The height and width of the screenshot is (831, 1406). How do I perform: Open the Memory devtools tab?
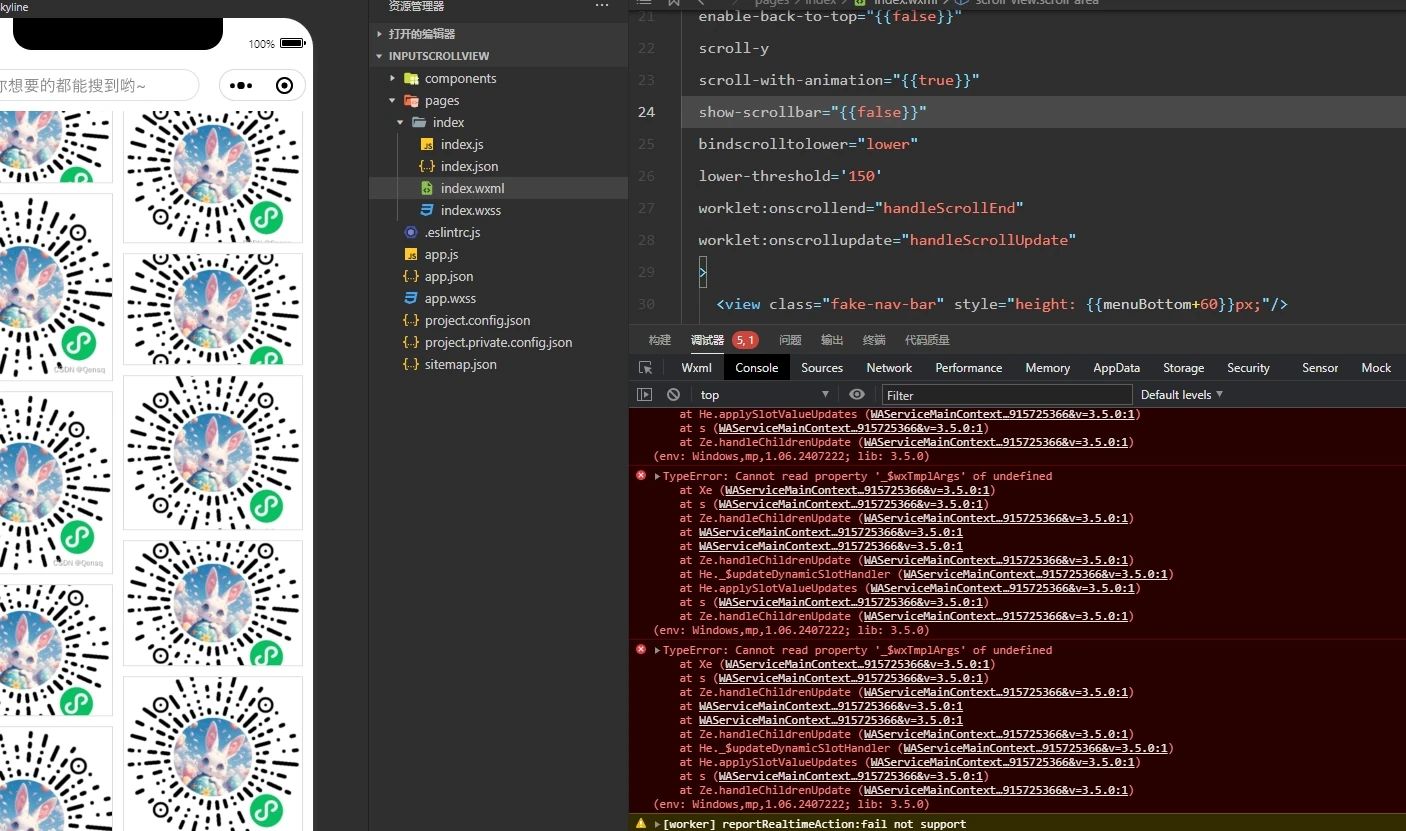tap(1048, 368)
